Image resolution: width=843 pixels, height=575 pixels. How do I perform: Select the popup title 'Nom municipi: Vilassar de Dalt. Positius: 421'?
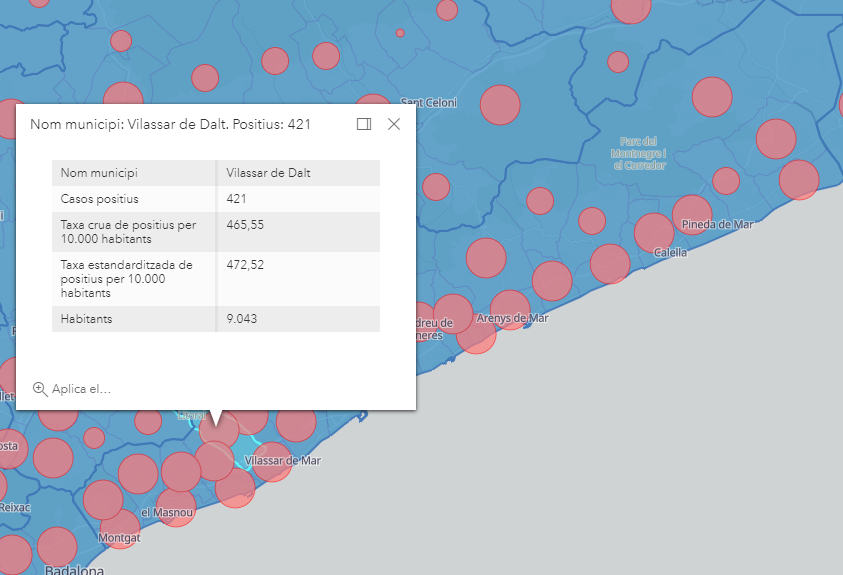[170, 124]
